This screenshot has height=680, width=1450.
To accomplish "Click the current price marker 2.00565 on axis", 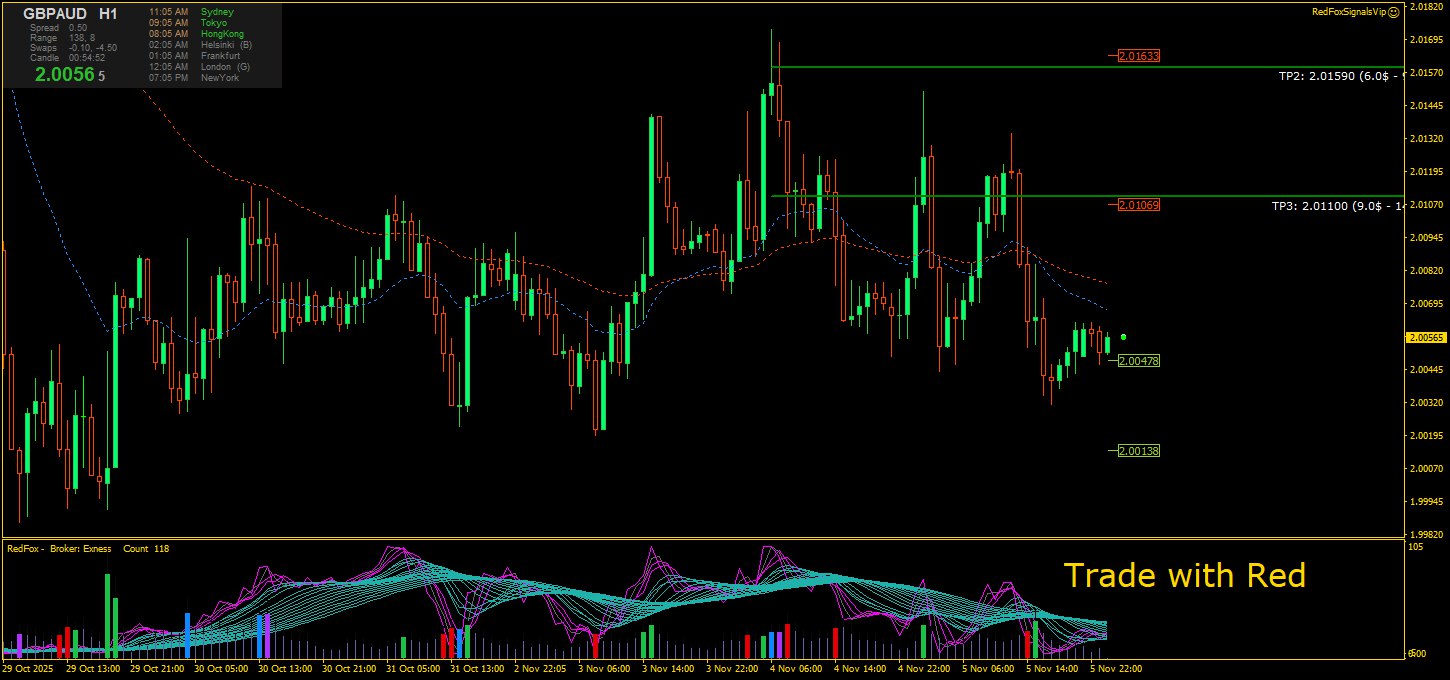I will coord(1426,338).
